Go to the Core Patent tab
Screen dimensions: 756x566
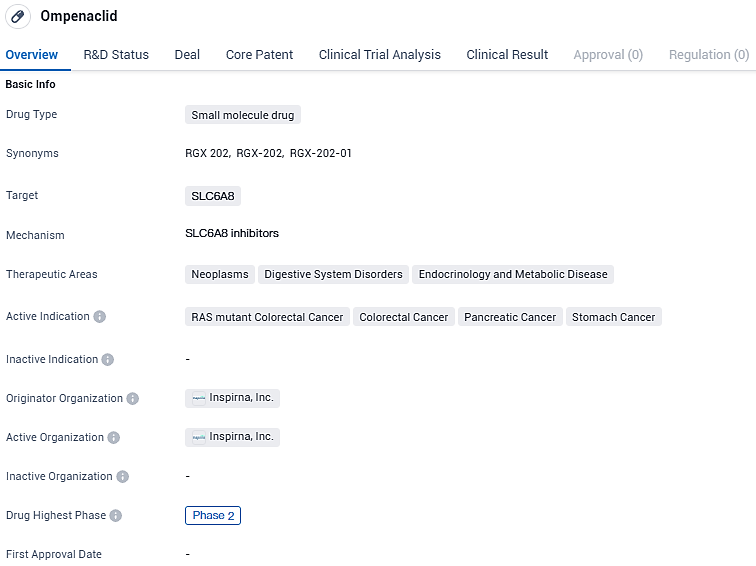[259, 55]
